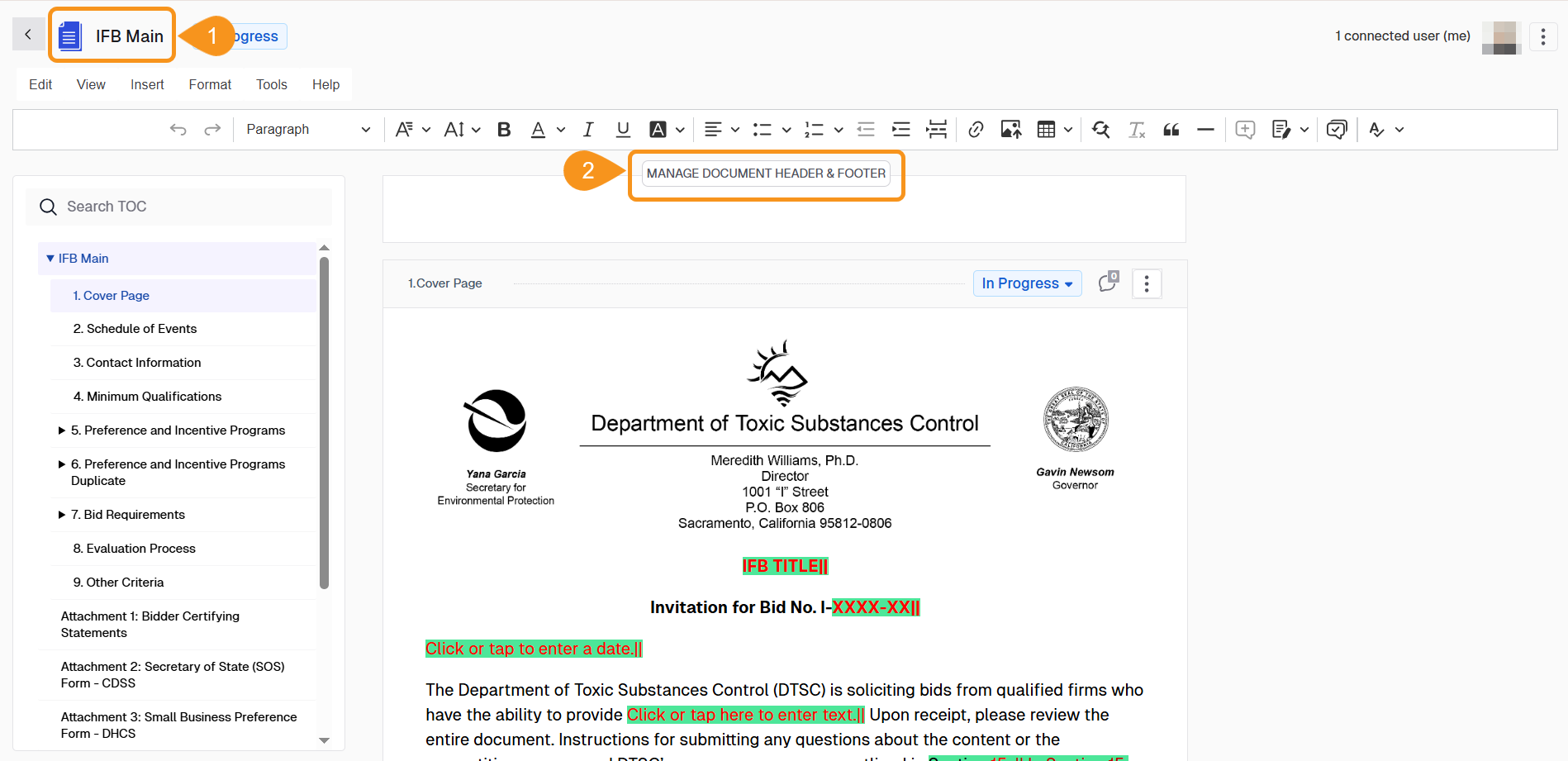1568x761 pixels.
Task: Insert a horizontal line
Action: (x=1205, y=129)
